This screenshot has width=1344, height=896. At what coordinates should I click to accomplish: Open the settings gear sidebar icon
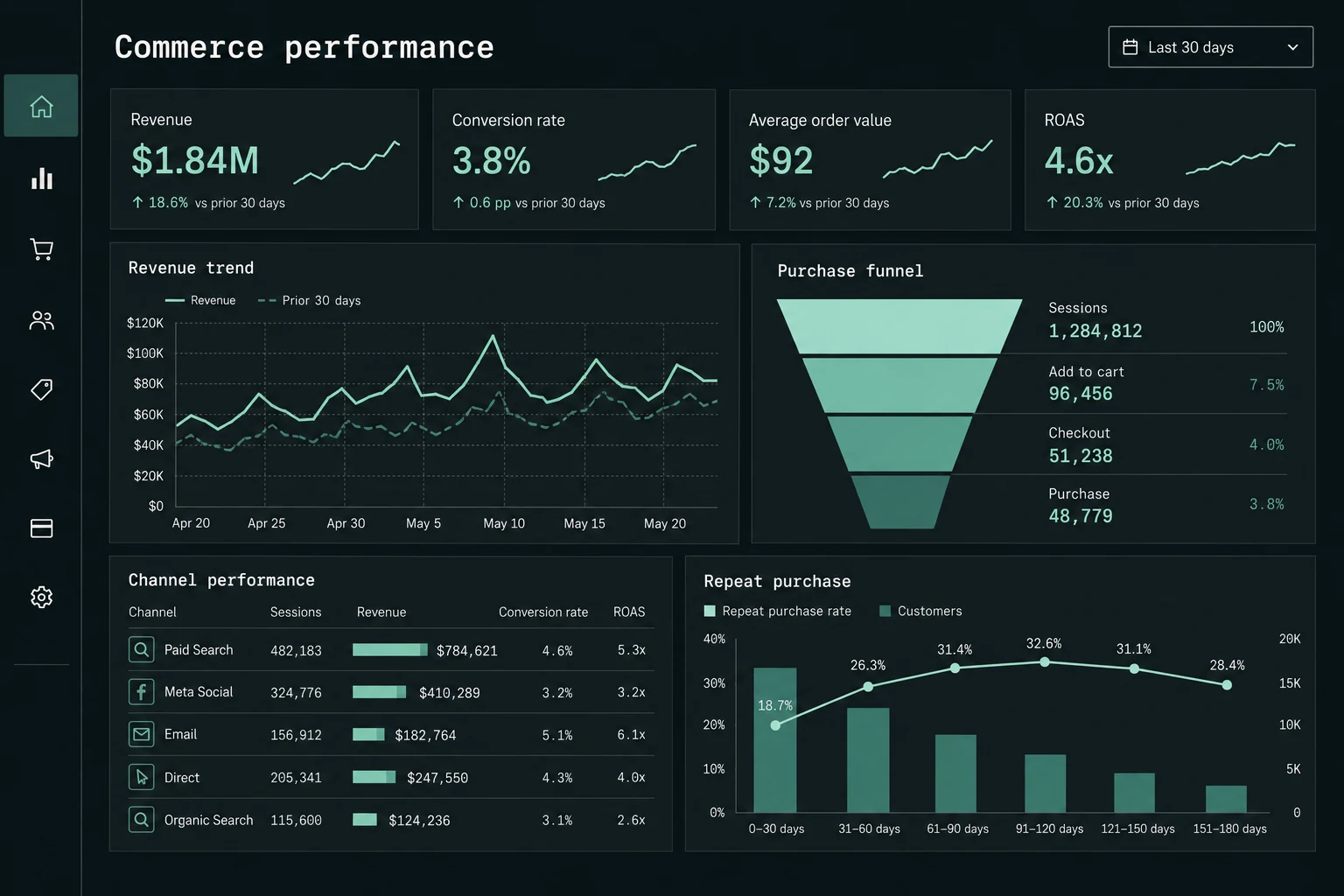pyautogui.click(x=41, y=598)
